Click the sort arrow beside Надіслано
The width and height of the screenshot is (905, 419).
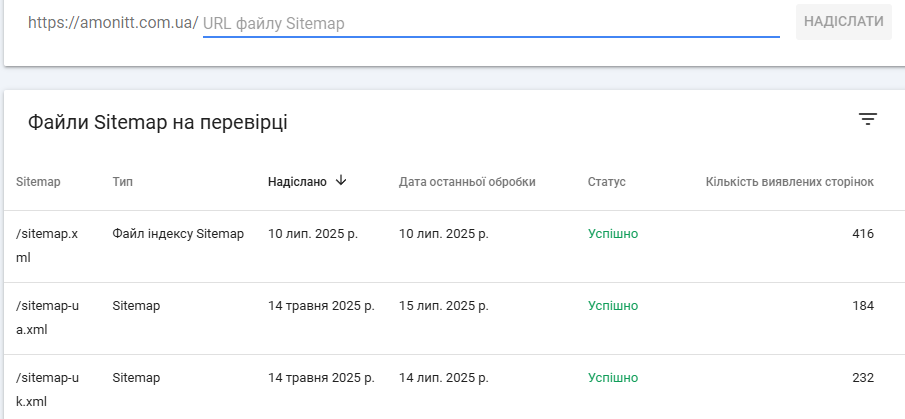(341, 181)
